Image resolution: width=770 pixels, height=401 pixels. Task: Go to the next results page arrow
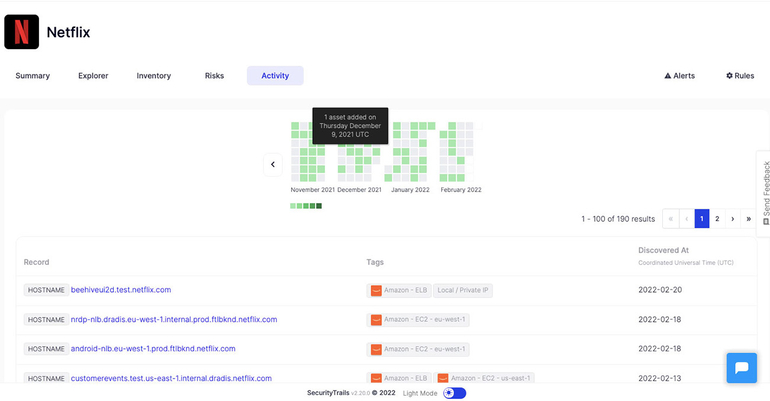(x=733, y=219)
